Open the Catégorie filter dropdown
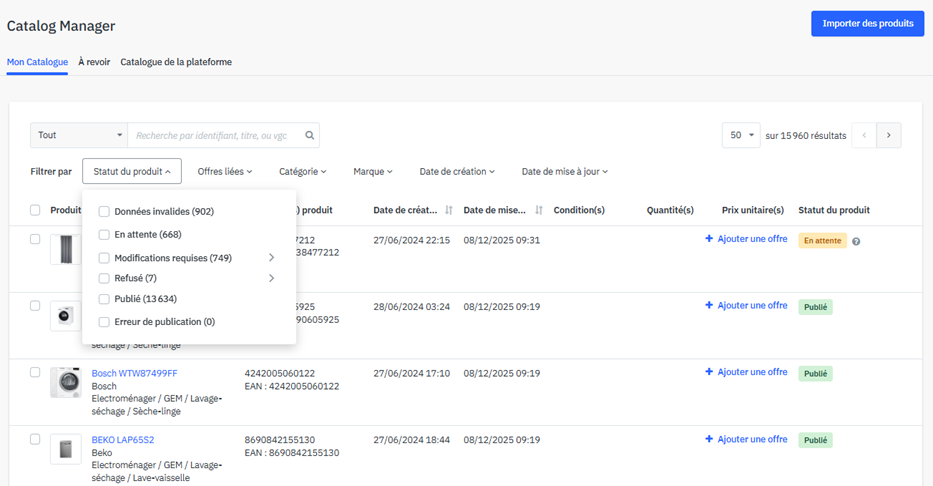The image size is (933, 486). (302, 172)
